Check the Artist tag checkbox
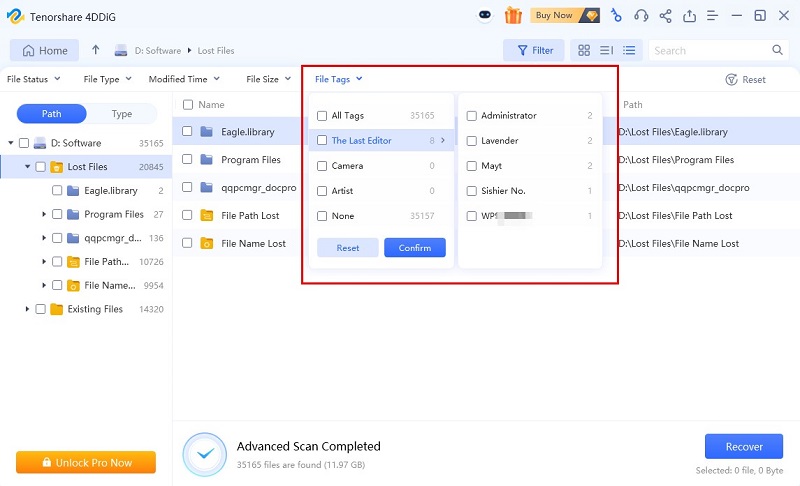This screenshot has height=486, width=800. (x=322, y=191)
